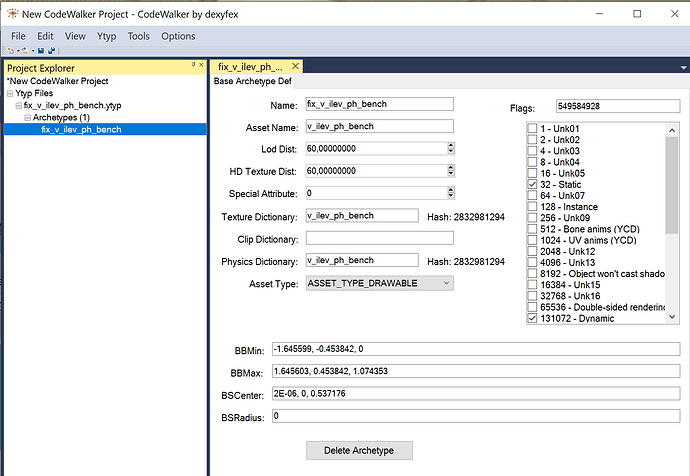
Task: Click into the Name field
Action: tap(379, 104)
